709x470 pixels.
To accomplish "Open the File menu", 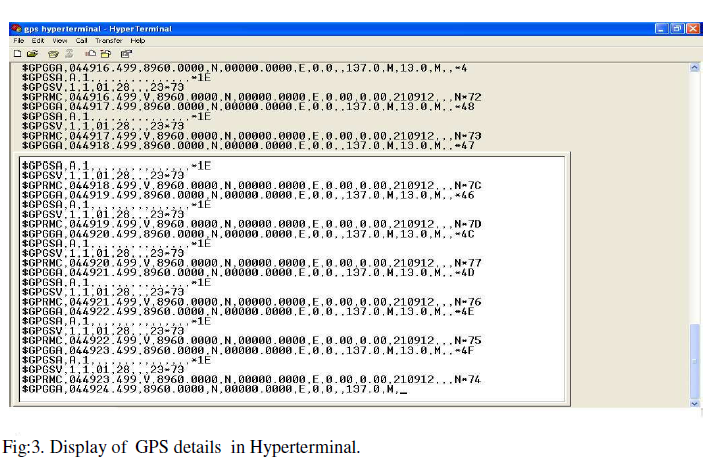I will 19,41.
